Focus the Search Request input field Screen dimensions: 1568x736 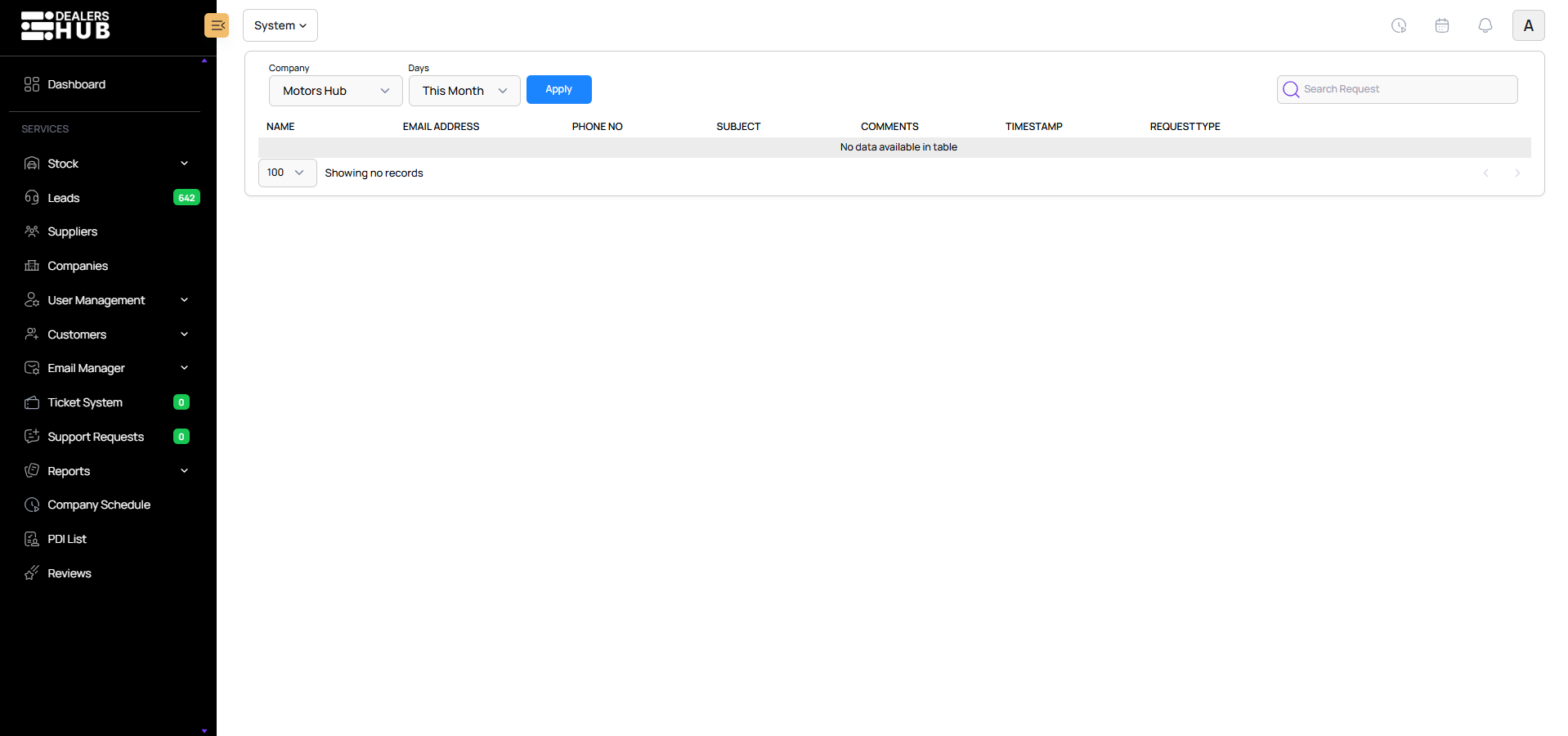tap(1406, 89)
